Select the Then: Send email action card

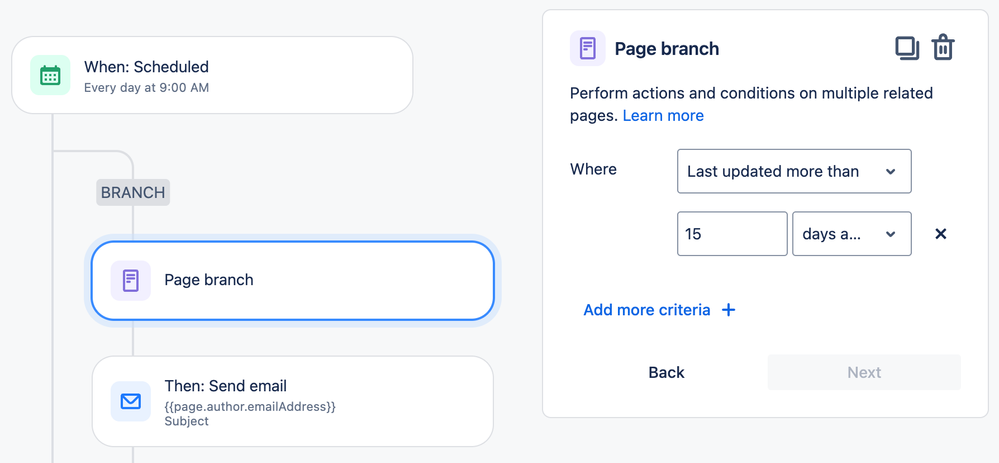coord(292,401)
